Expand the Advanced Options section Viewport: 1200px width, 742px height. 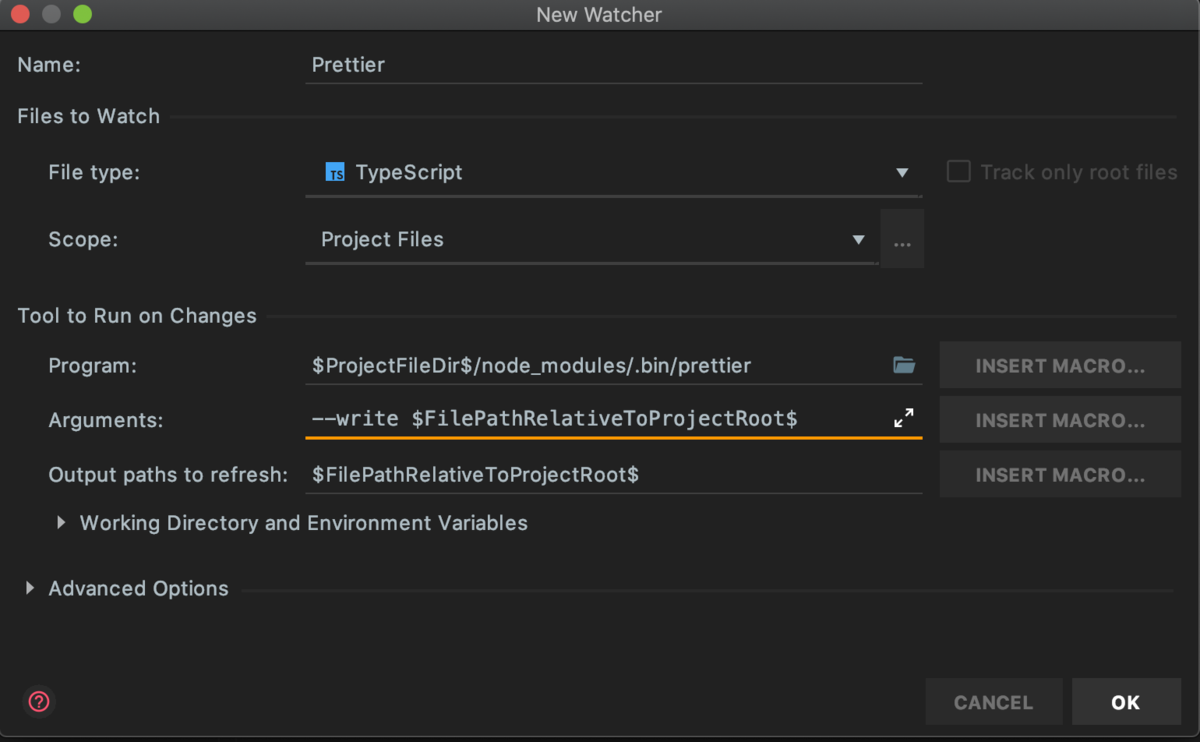click(x=29, y=589)
